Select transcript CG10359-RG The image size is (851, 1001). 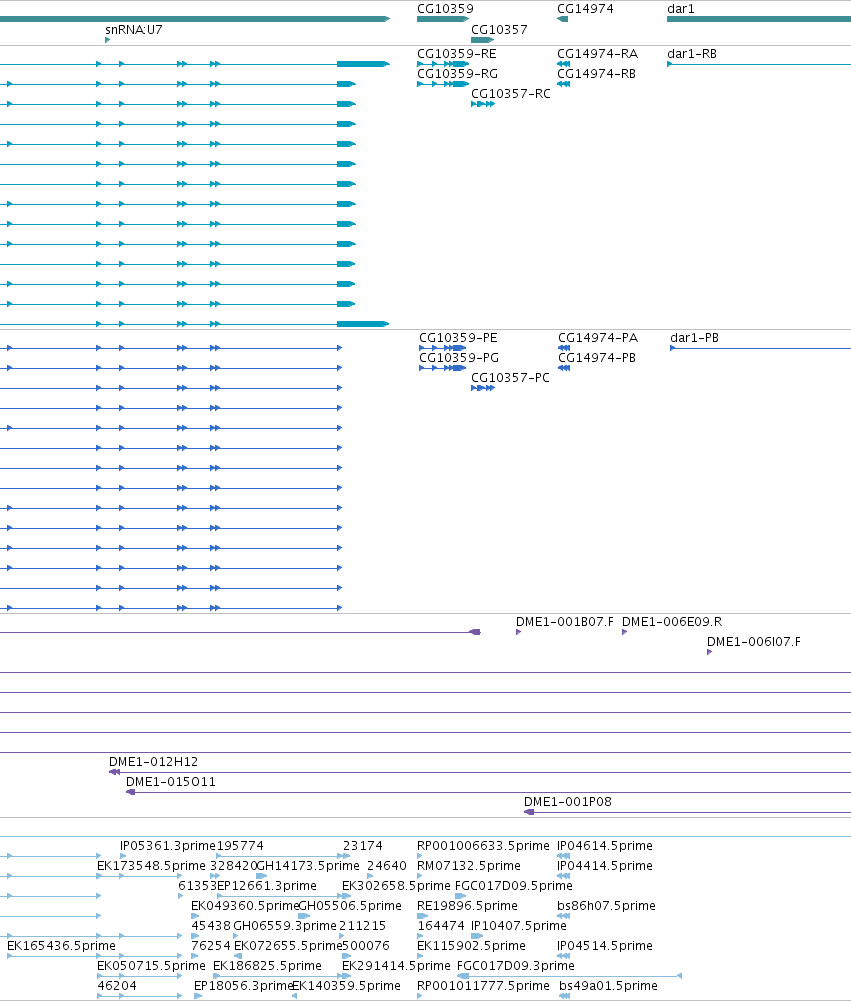click(x=457, y=73)
